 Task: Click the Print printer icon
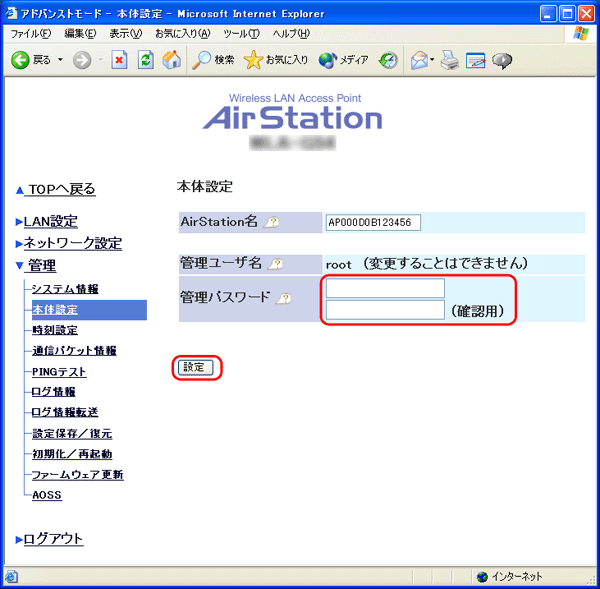pyautogui.click(x=450, y=60)
